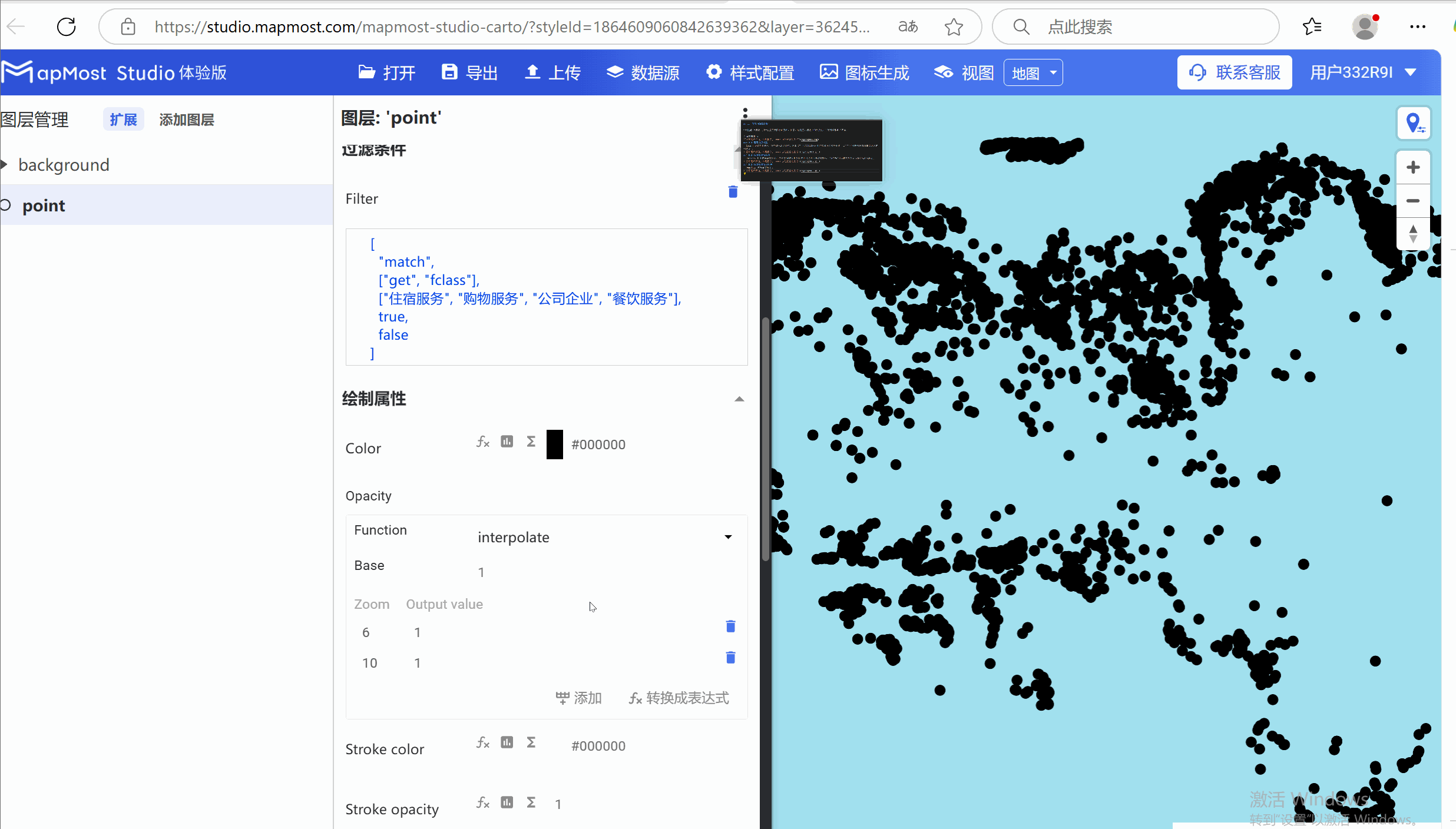1456x829 pixels.
Task: Open the black #000000 color swatch
Action: (x=554, y=445)
